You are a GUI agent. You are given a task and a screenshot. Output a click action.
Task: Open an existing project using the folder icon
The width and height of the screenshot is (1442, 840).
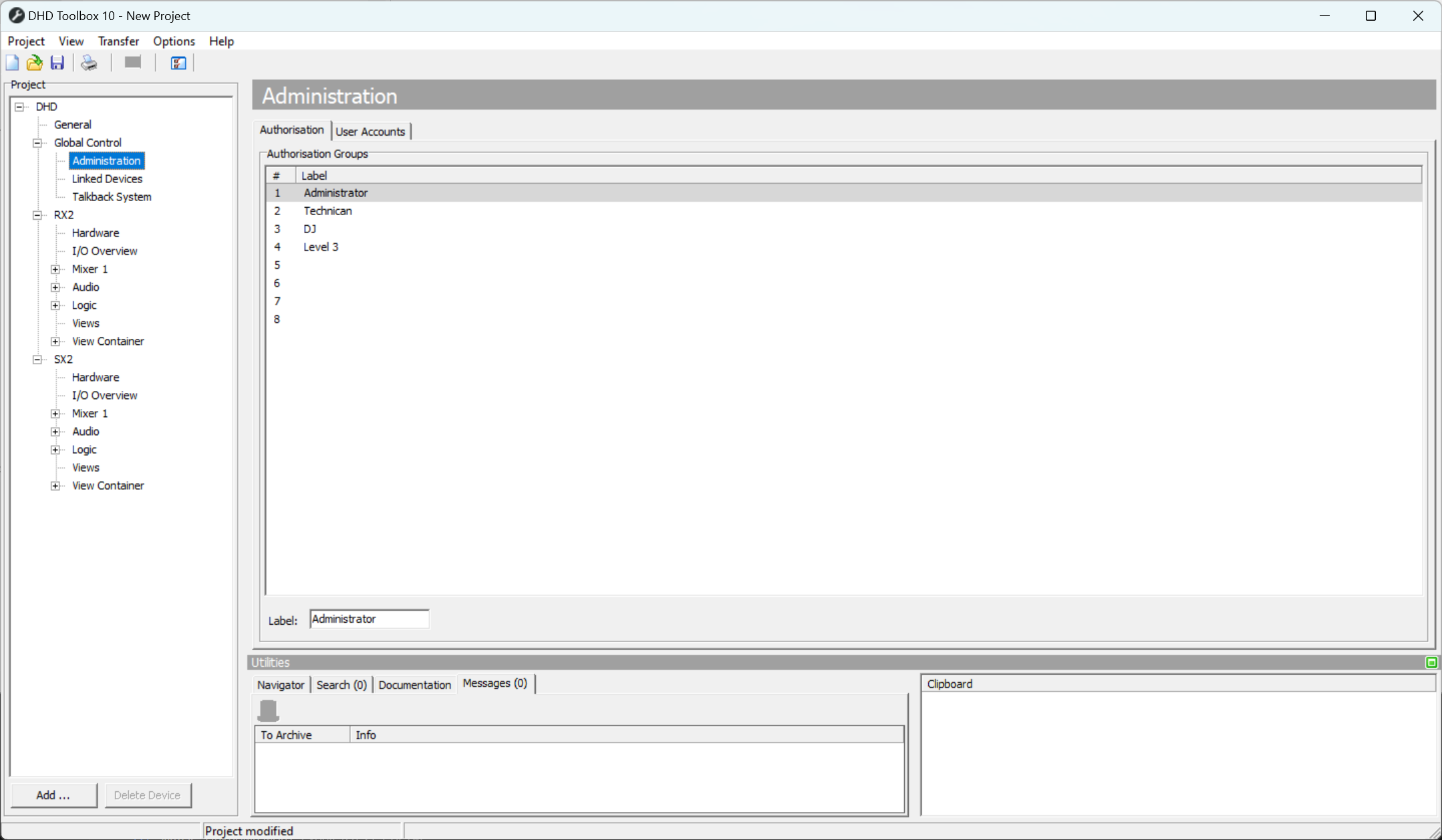(x=34, y=62)
